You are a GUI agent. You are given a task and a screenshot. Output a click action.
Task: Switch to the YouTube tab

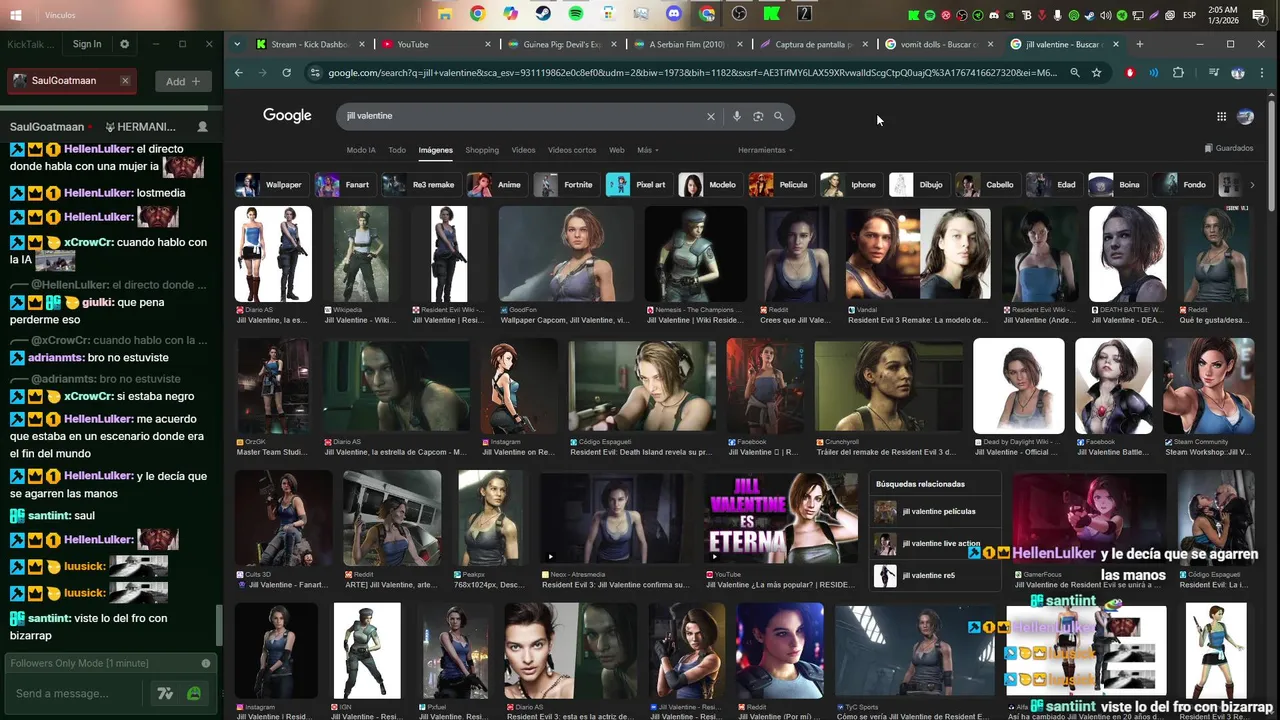[435, 44]
